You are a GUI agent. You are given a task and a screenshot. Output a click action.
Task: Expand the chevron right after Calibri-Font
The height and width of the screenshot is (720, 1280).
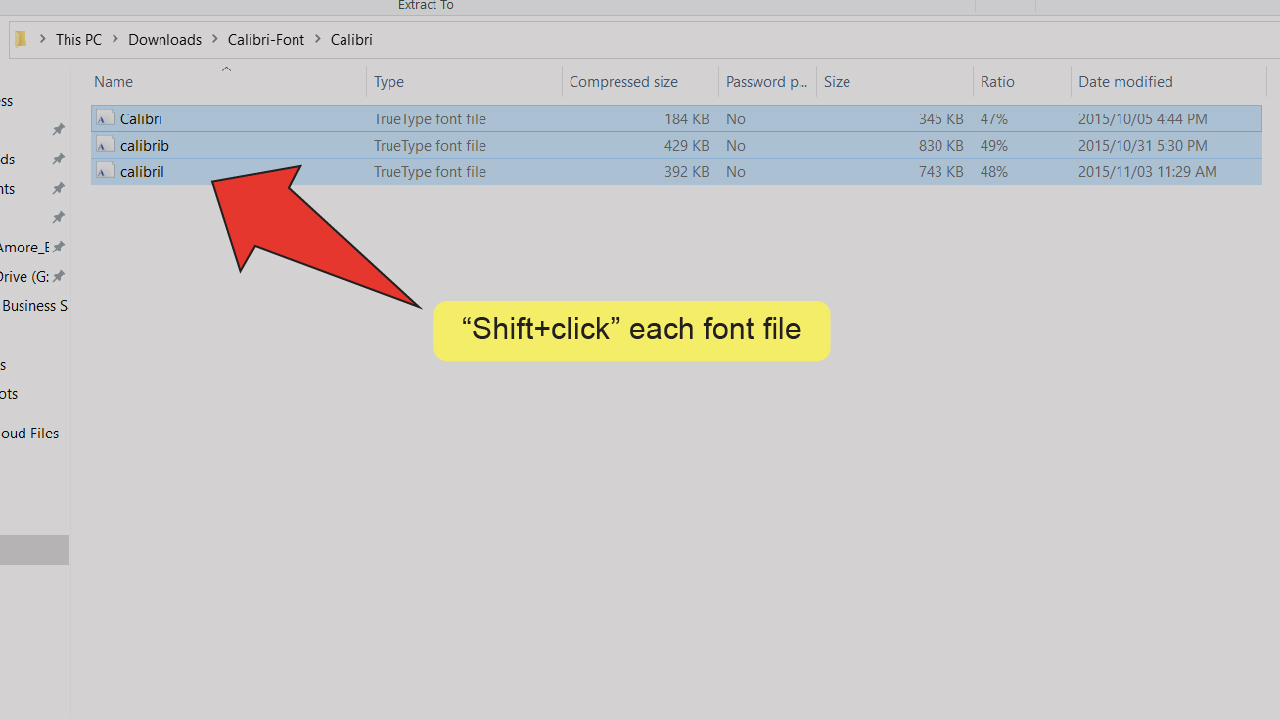(318, 40)
